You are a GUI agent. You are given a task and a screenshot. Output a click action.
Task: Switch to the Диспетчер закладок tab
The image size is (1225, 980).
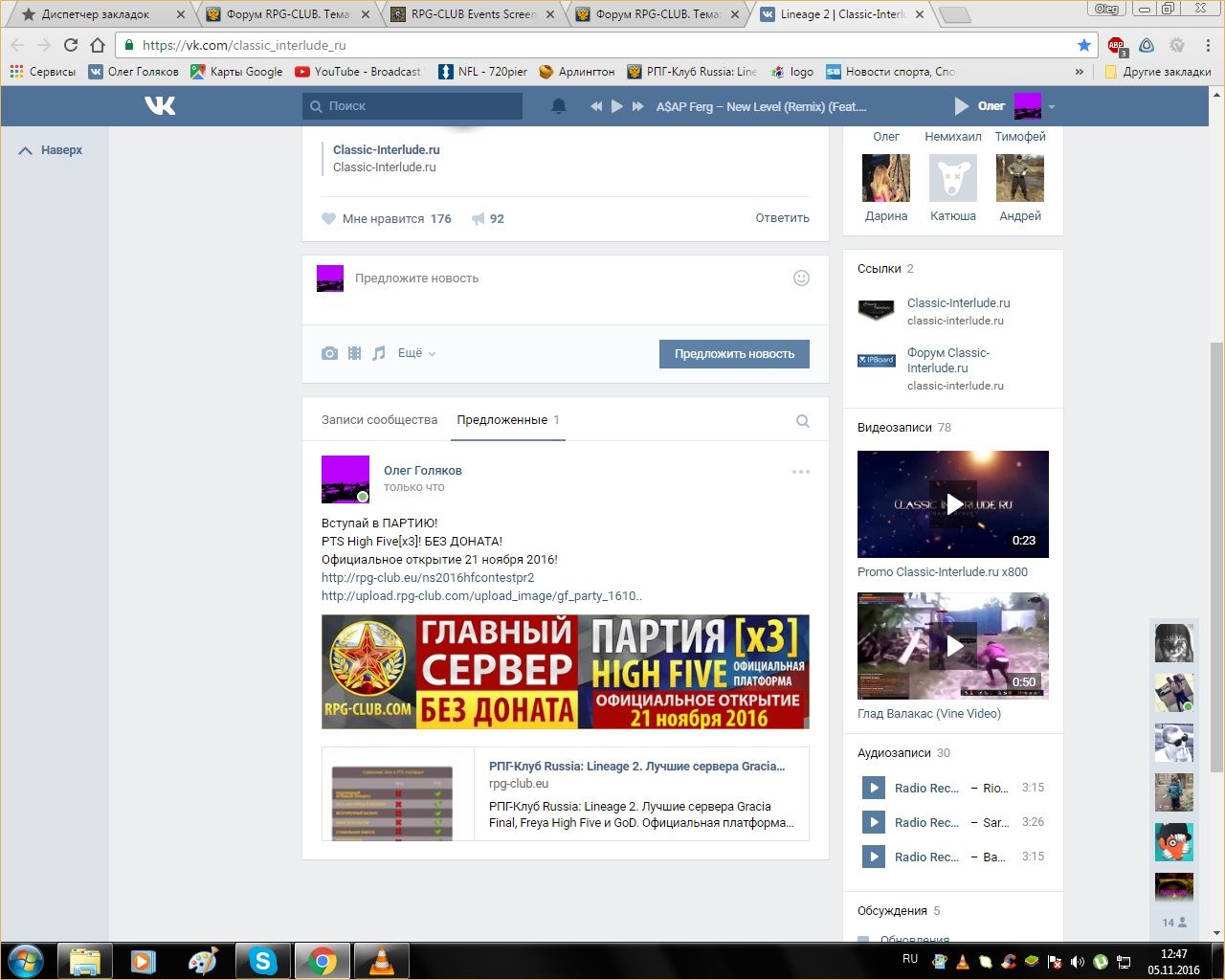pyautogui.click(x=96, y=14)
